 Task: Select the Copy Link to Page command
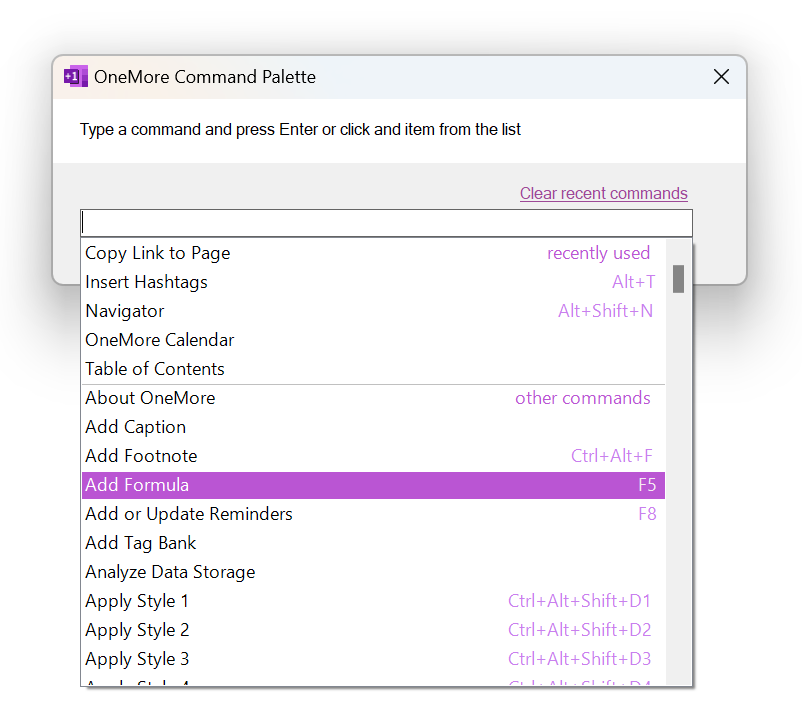click(x=157, y=253)
